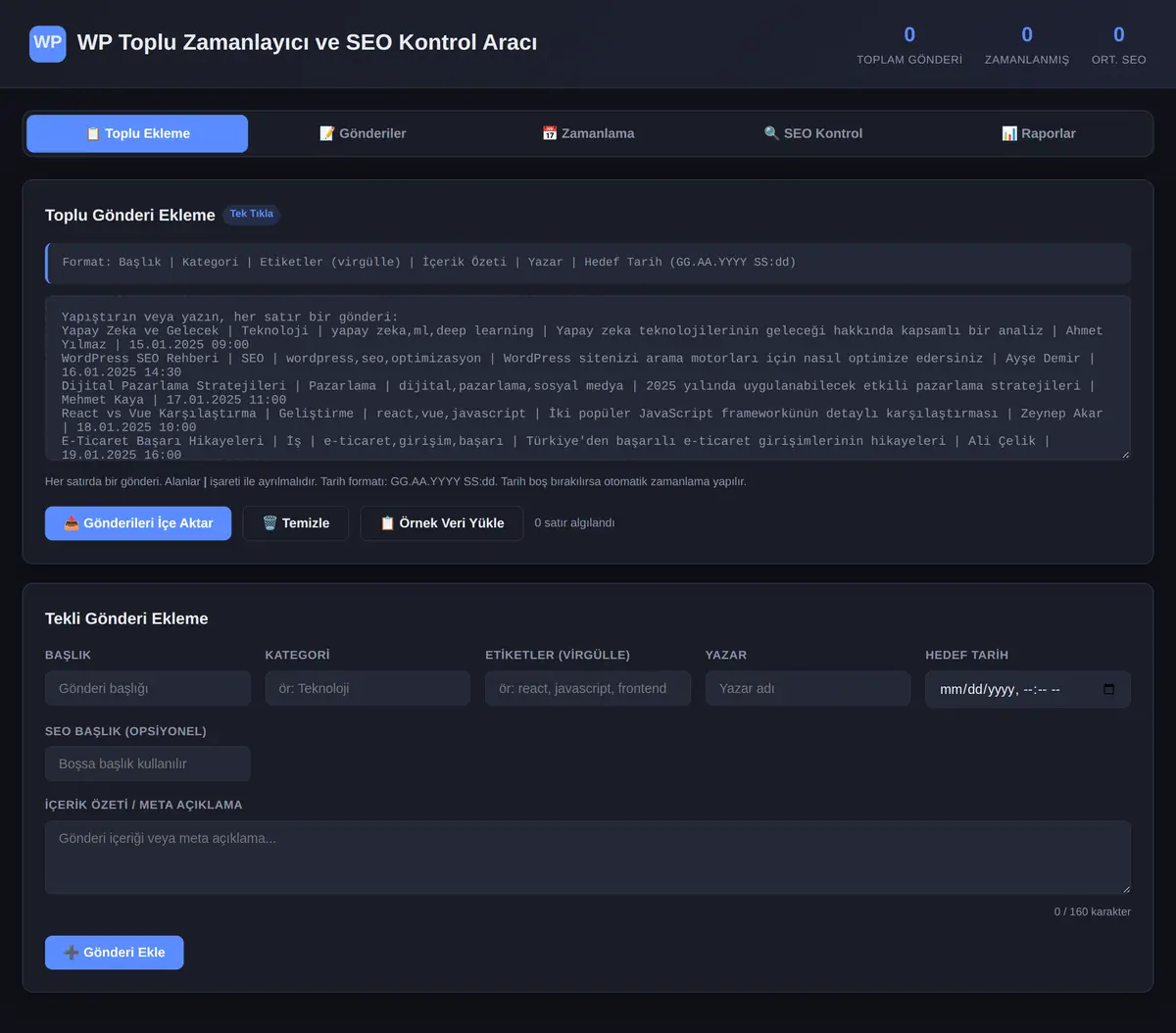Image resolution: width=1176 pixels, height=1033 pixels.
Task: Click the Zamanlanmış counter
Action: click(x=1027, y=46)
